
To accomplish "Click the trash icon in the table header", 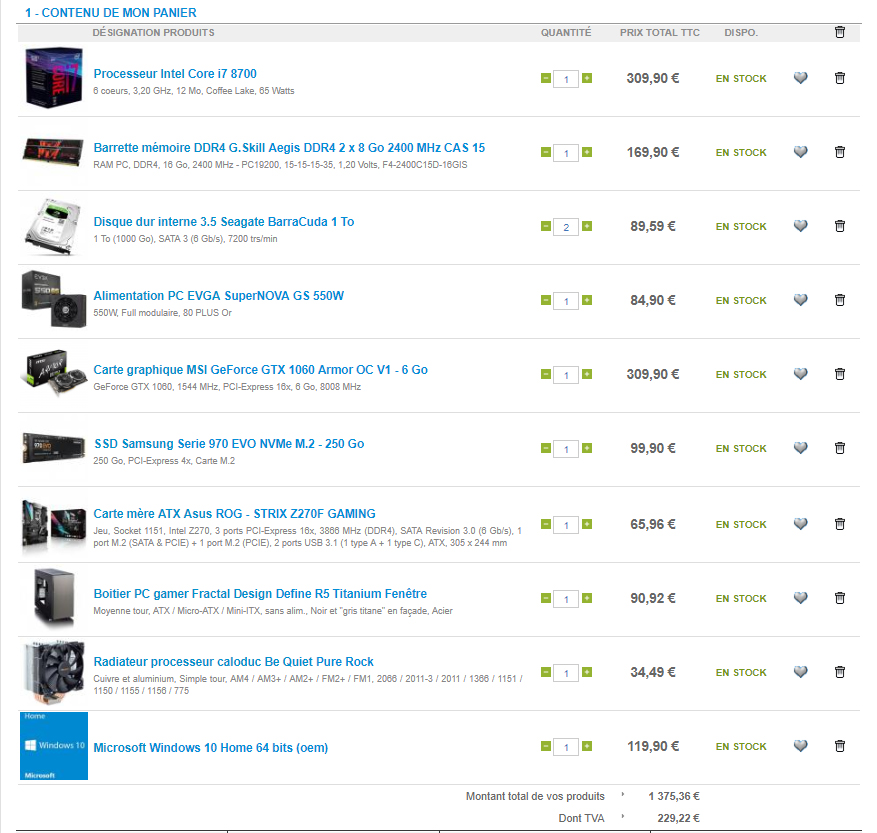I will pyautogui.click(x=839, y=32).
